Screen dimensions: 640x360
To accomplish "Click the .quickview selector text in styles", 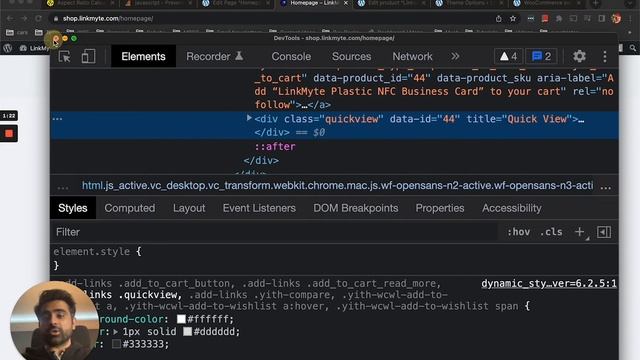I will click(x=150, y=295).
